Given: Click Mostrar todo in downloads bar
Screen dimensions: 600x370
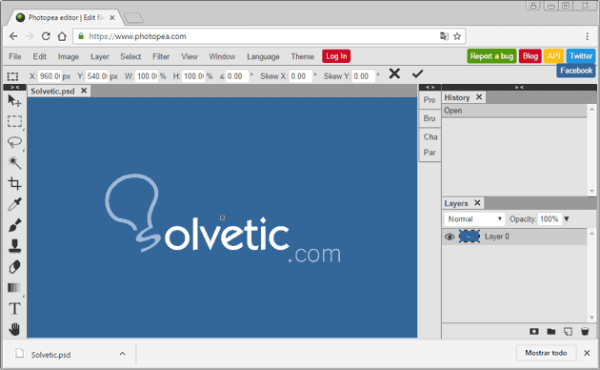Looking at the screenshot, I should [x=546, y=353].
